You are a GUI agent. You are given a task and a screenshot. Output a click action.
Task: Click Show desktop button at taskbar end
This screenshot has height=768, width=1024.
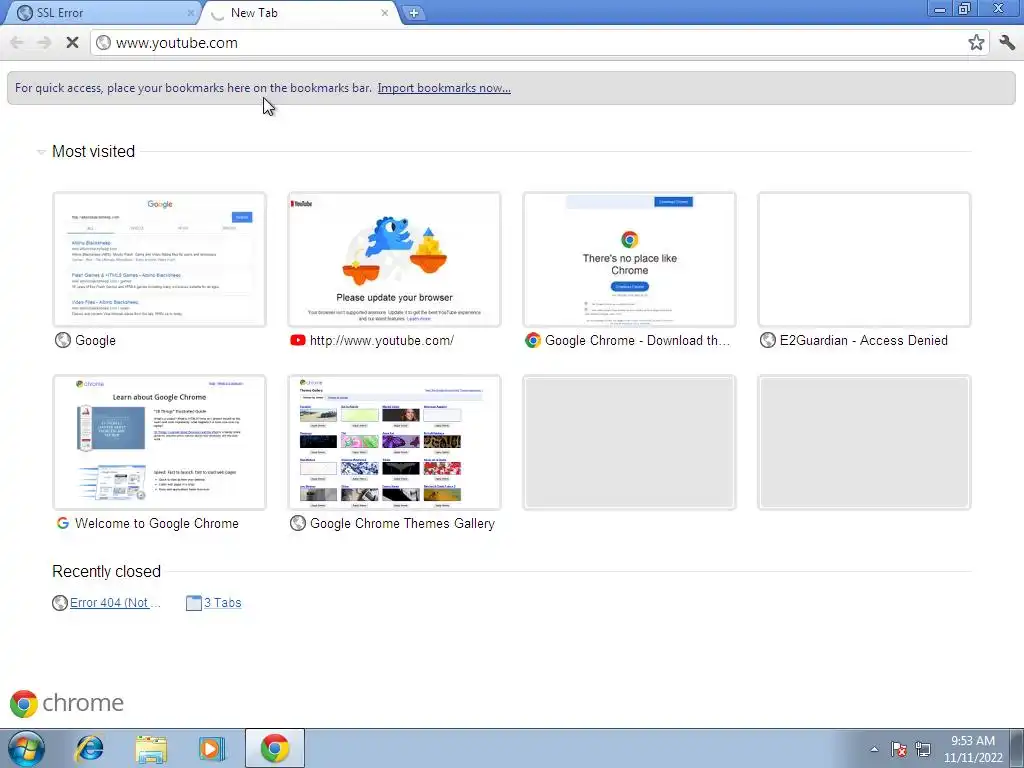1017,748
